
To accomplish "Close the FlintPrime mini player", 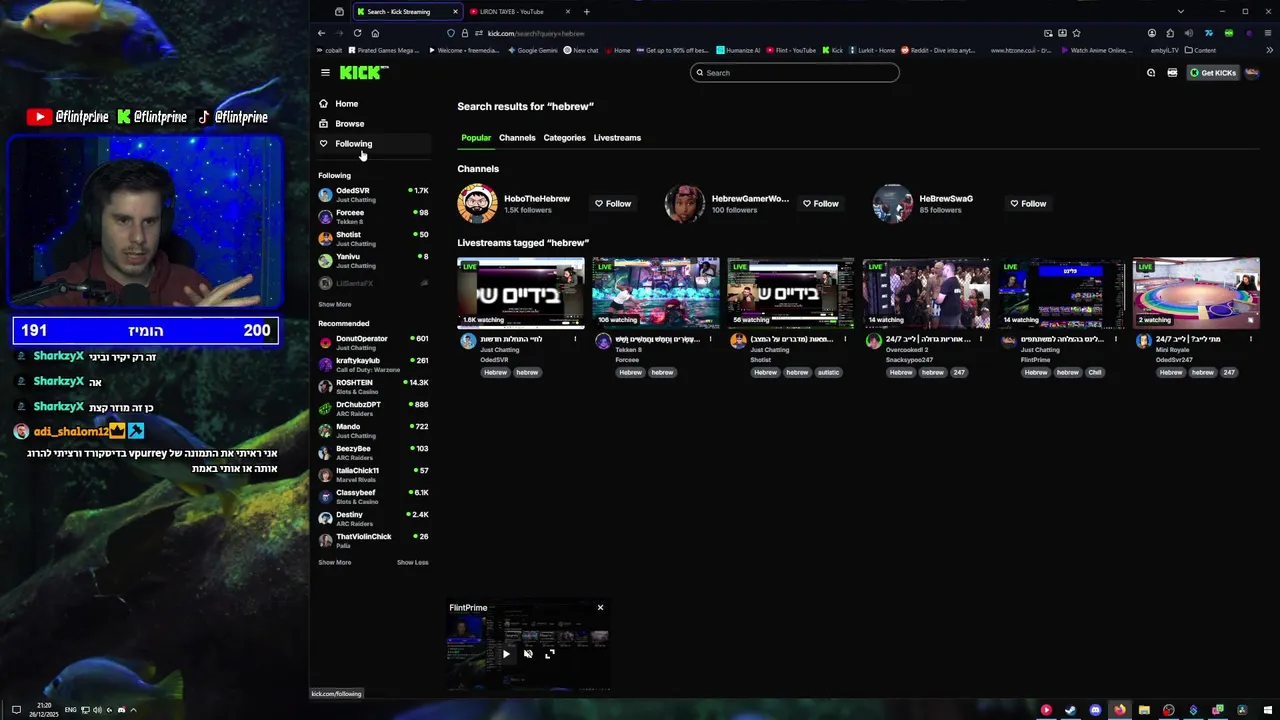I will pyautogui.click(x=600, y=607).
